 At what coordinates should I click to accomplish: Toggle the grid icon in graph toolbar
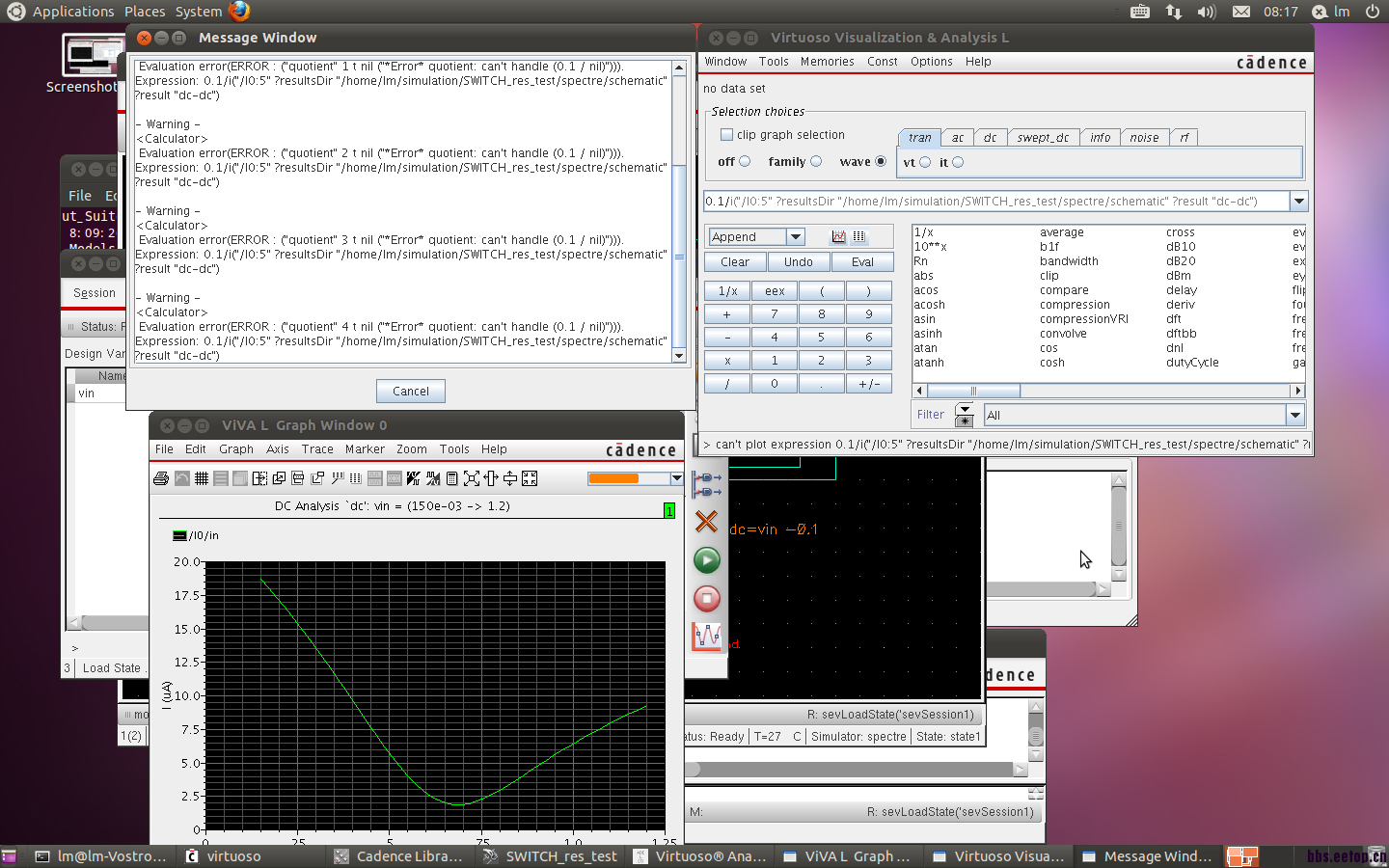point(202,478)
